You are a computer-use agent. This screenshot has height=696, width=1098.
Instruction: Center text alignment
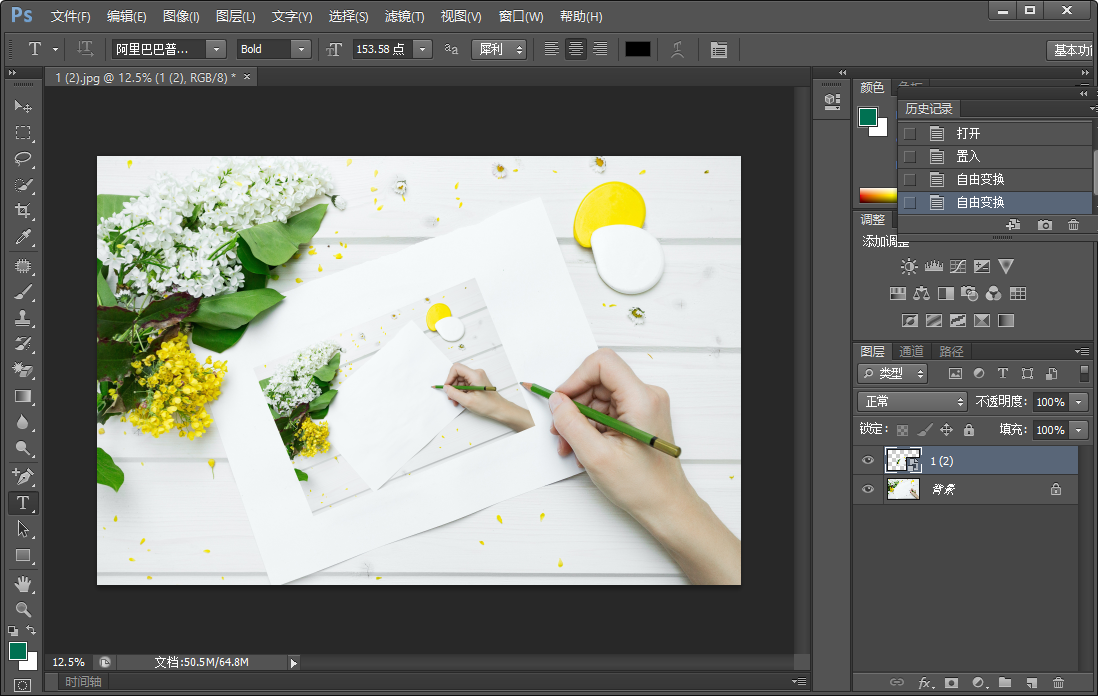576,49
